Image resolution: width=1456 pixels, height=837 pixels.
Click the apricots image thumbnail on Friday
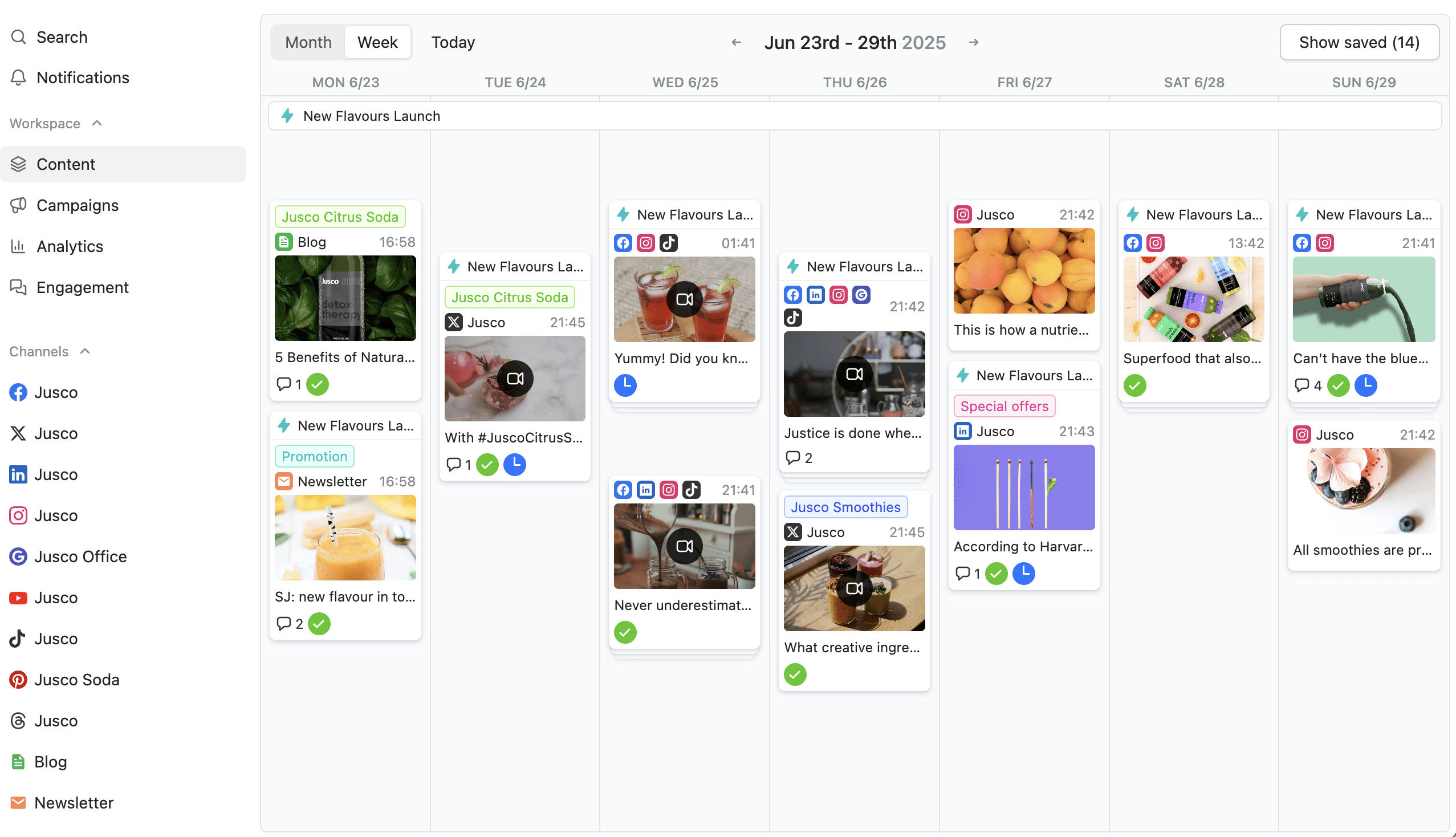point(1023,270)
